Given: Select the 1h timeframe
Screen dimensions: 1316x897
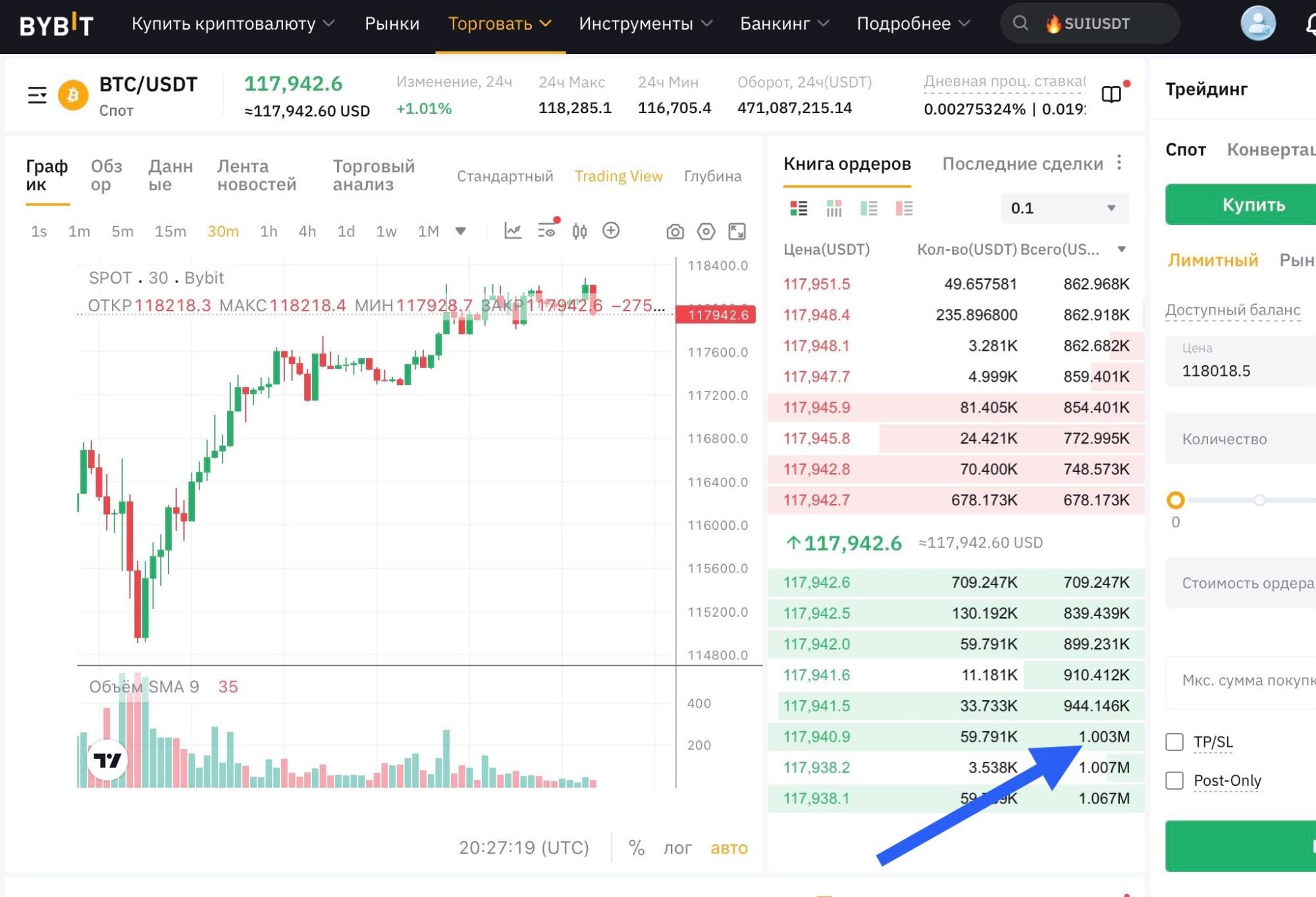Looking at the screenshot, I should coord(269,231).
